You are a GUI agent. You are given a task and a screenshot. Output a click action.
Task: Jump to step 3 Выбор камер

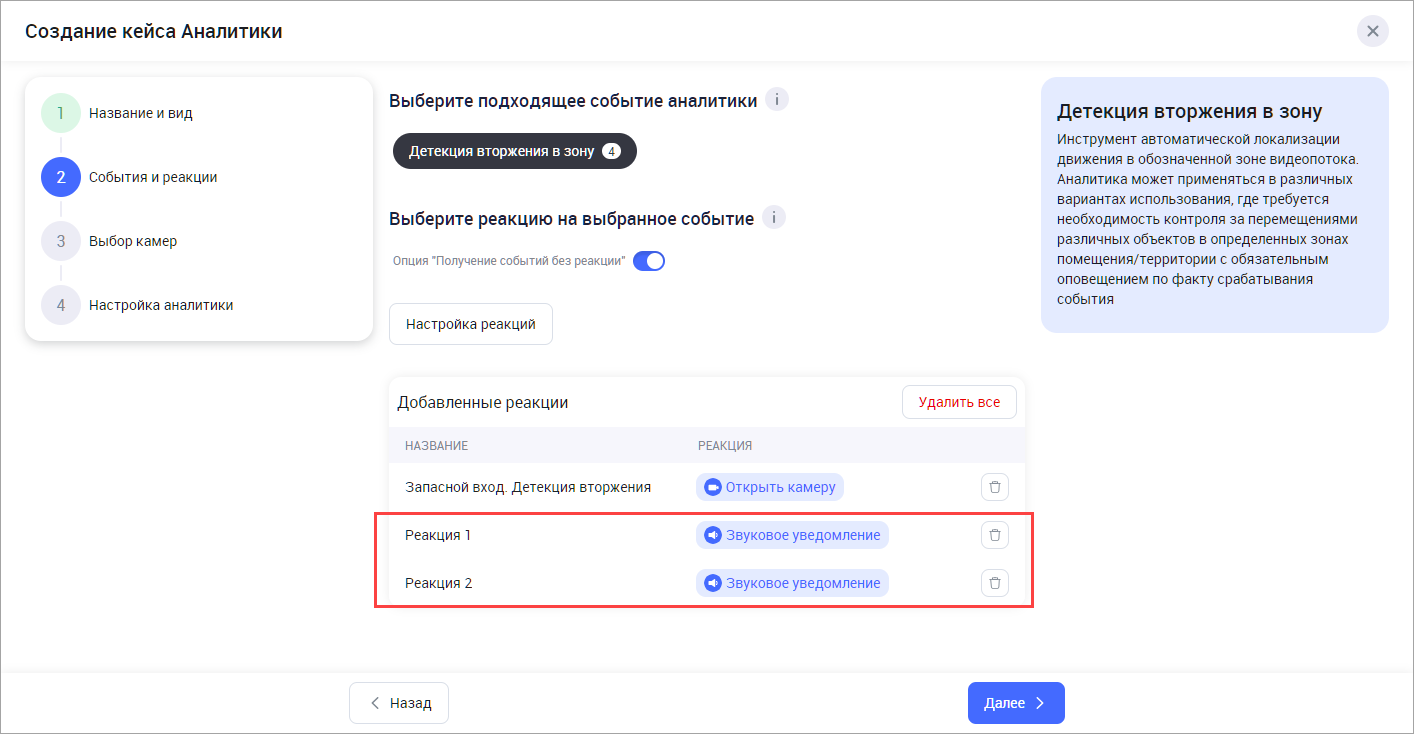click(132, 241)
